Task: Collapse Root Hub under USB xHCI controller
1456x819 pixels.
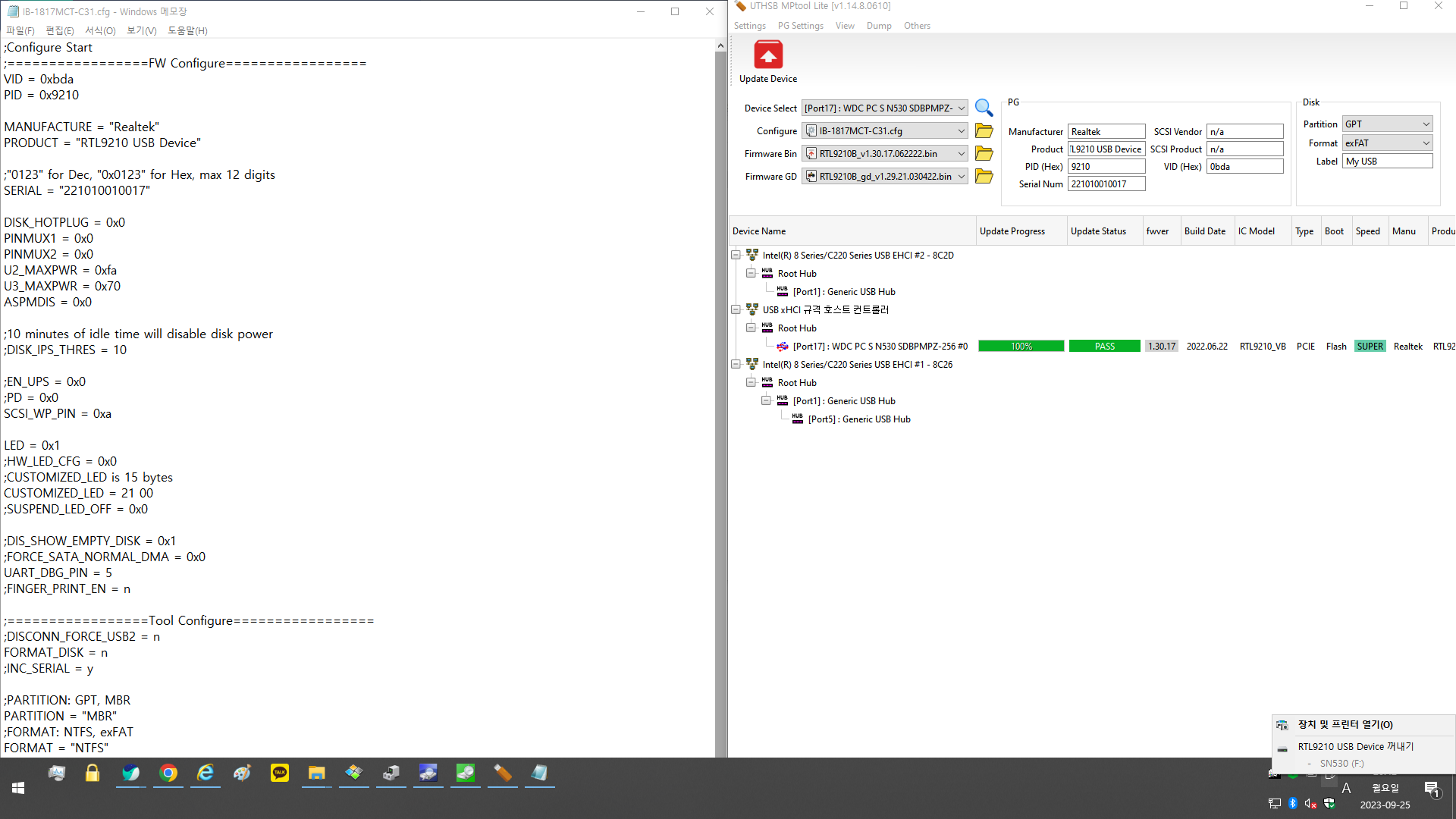Action: click(x=751, y=328)
